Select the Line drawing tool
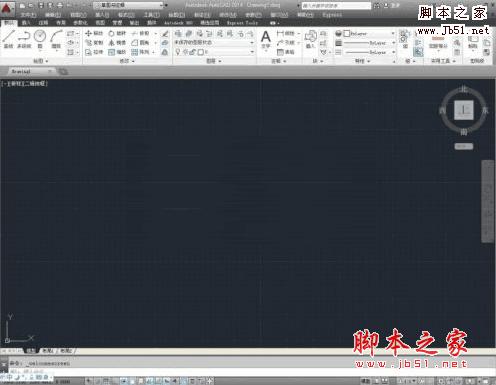Screen dimensions: 496x385 tap(9, 39)
